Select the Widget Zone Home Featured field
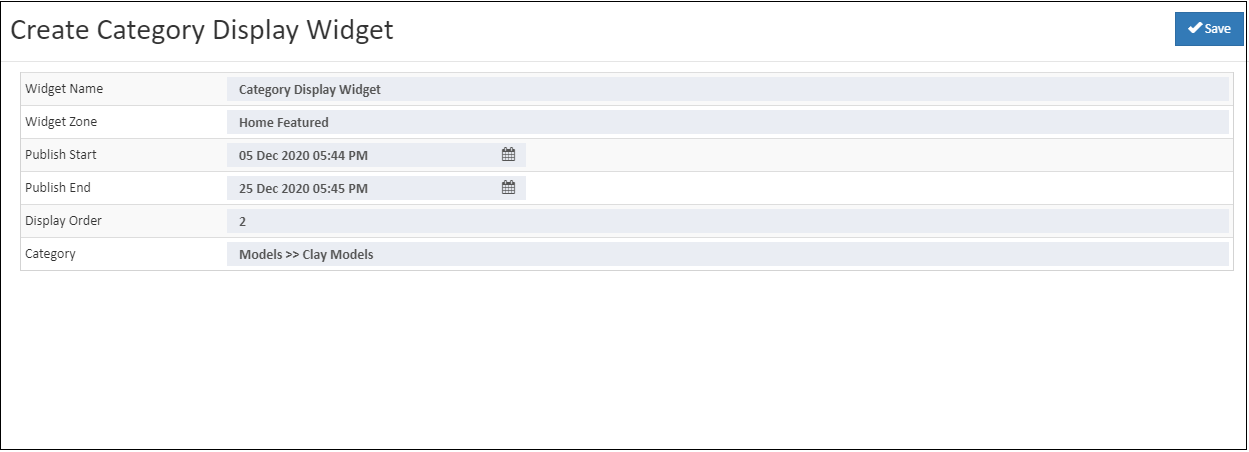This screenshot has width=1249, height=452. 727,122
